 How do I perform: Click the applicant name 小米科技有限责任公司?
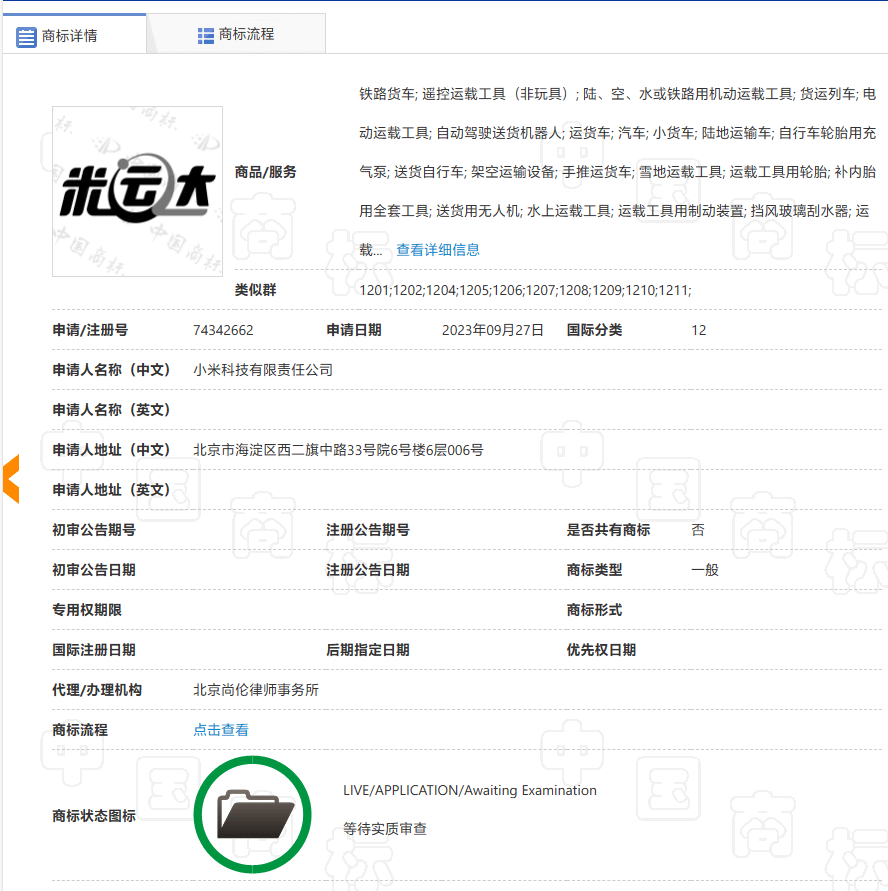pyautogui.click(x=263, y=370)
